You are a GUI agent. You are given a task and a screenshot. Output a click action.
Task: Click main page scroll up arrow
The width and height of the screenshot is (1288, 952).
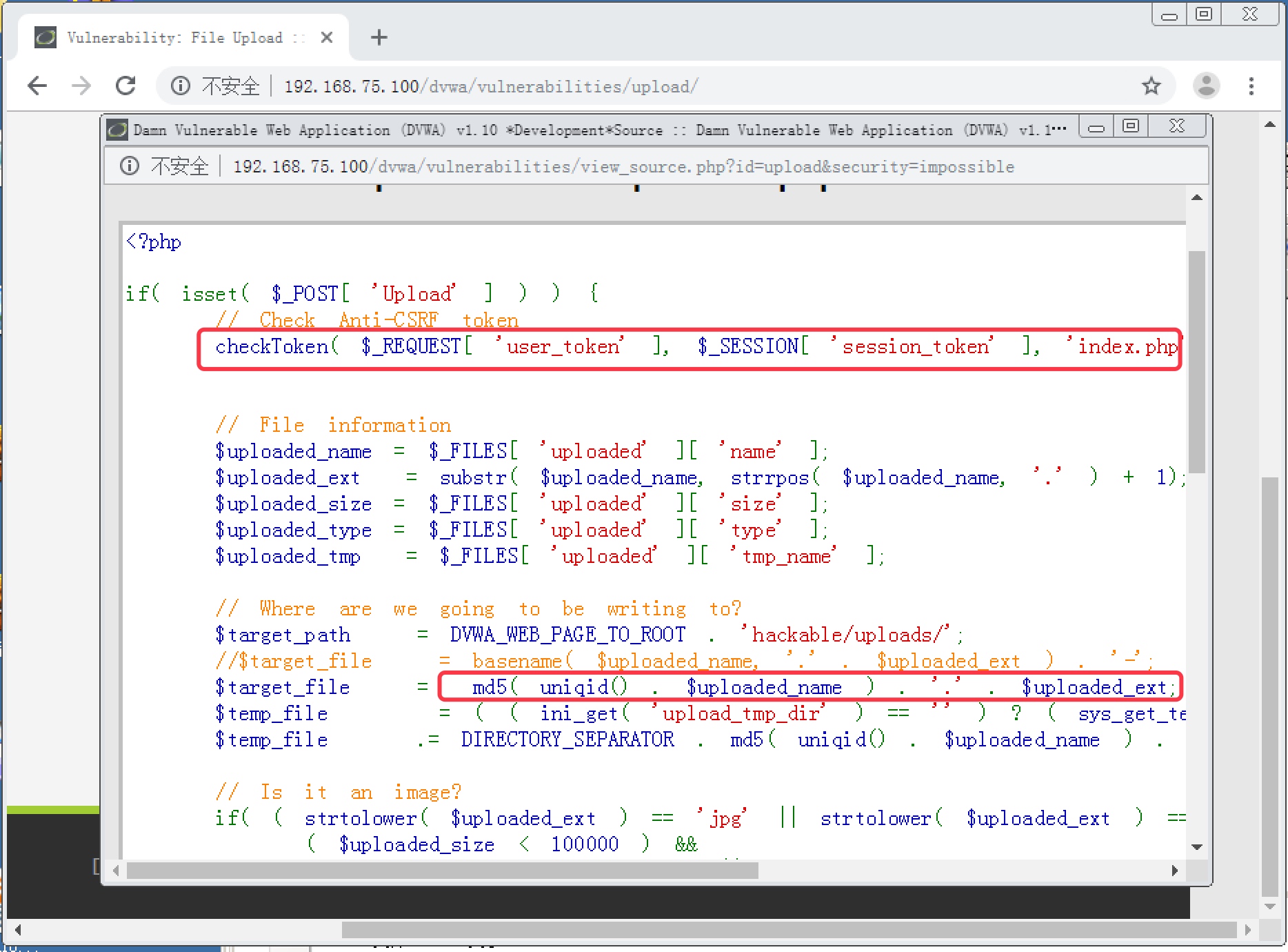[1270, 125]
